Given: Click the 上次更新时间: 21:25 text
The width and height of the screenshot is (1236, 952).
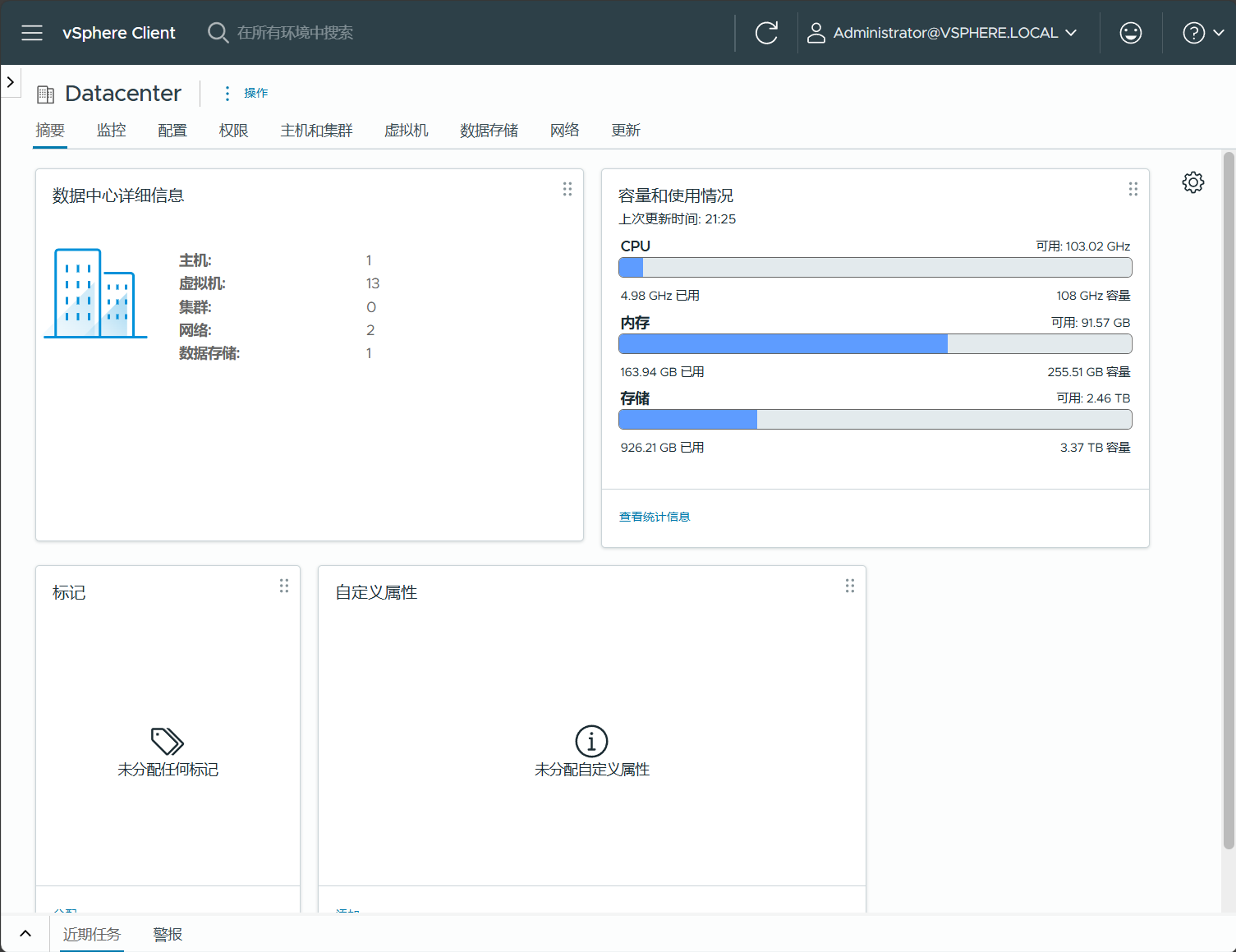Looking at the screenshot, I should pos(678,219).
